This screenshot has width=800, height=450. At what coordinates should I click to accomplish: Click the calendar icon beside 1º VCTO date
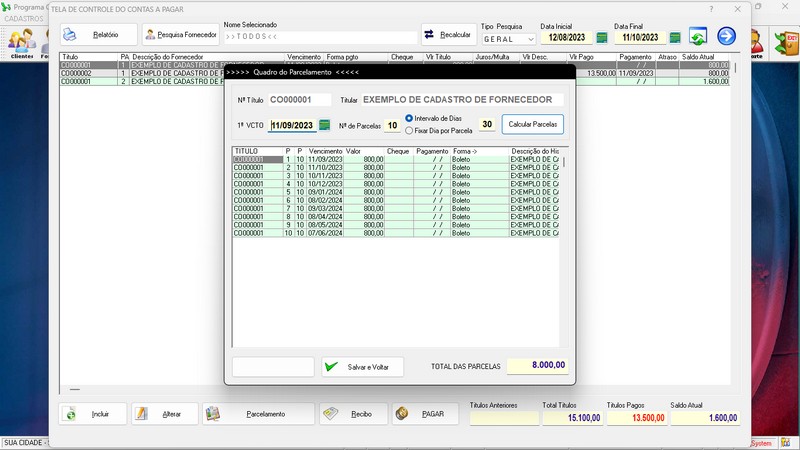pyautogui.click(x=324, y=125)
